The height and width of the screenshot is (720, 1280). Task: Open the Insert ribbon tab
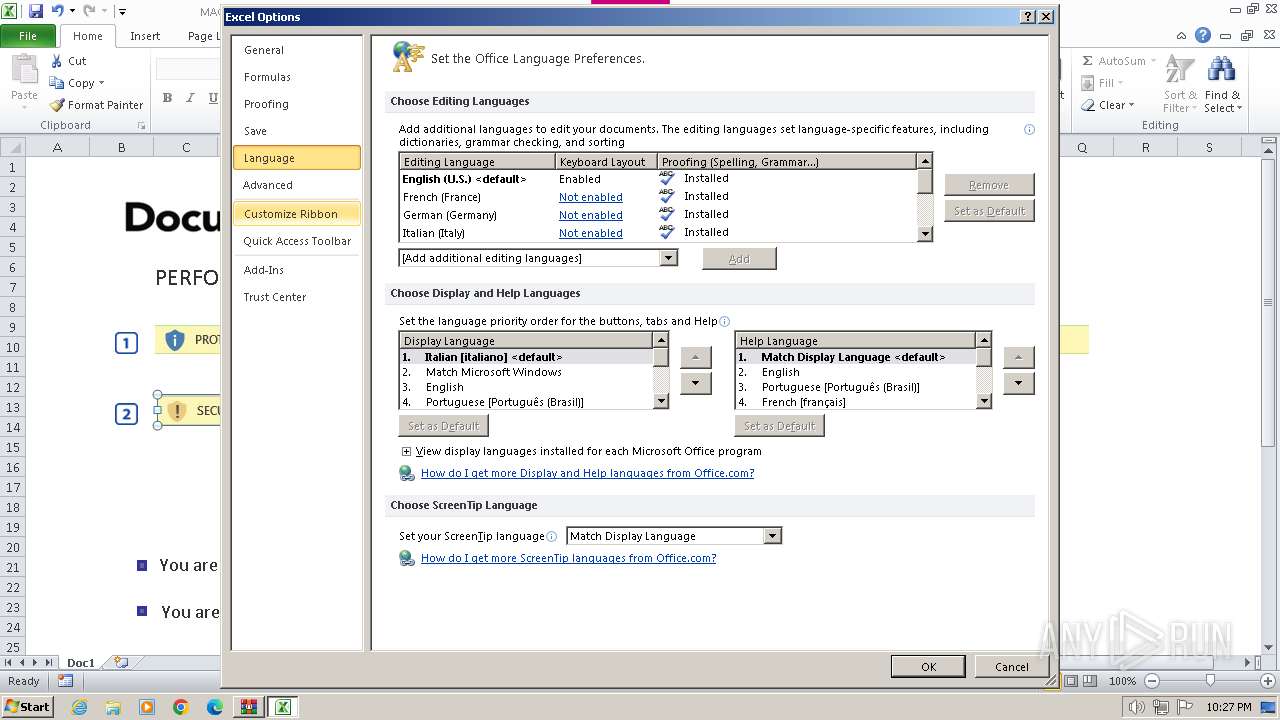click(145, 36)
